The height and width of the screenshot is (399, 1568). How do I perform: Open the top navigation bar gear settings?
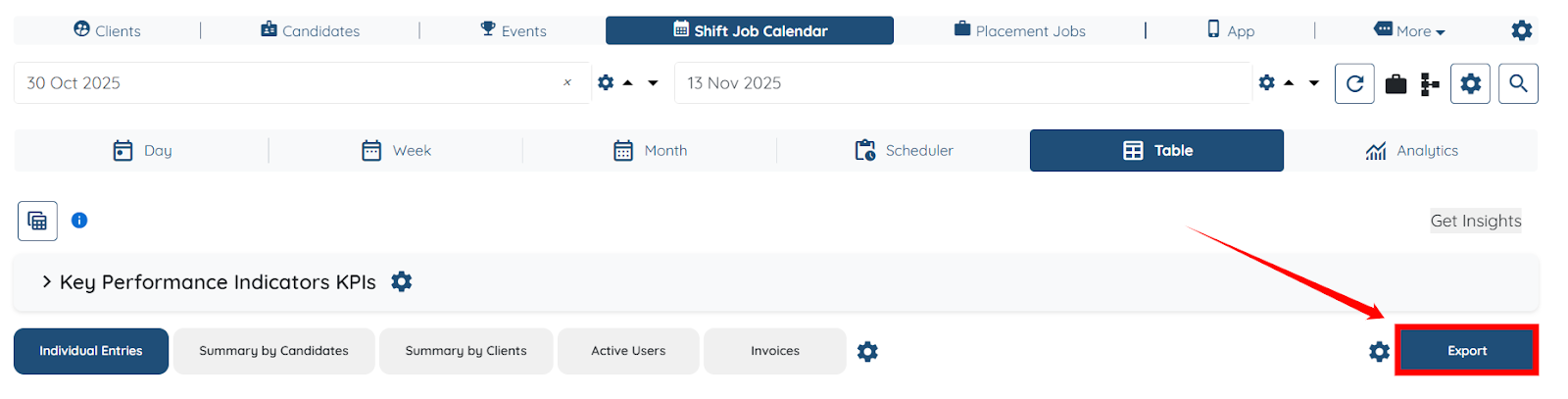pos(1521,30)
